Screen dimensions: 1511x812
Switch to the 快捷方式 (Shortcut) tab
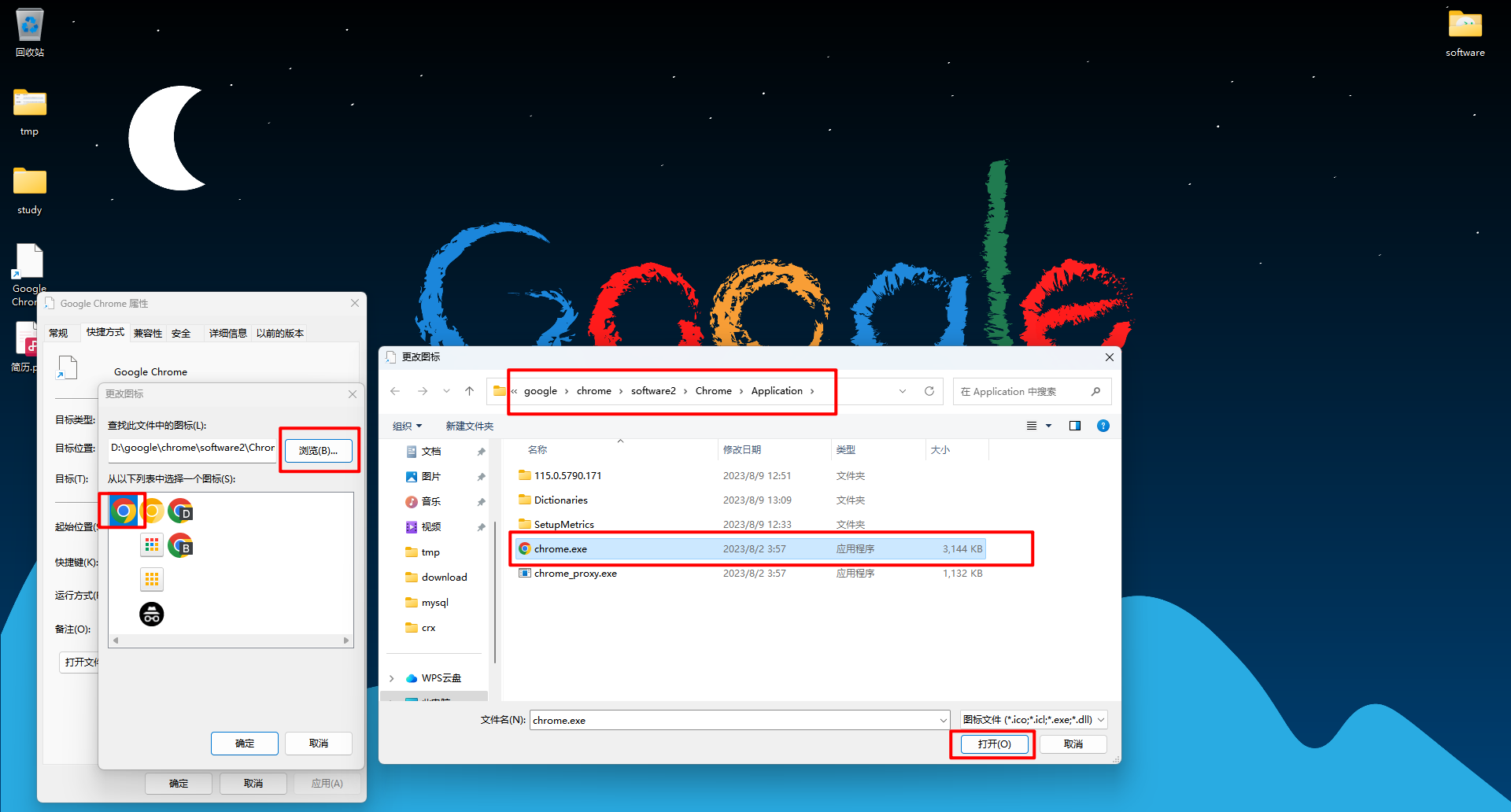tap(105, 333)
